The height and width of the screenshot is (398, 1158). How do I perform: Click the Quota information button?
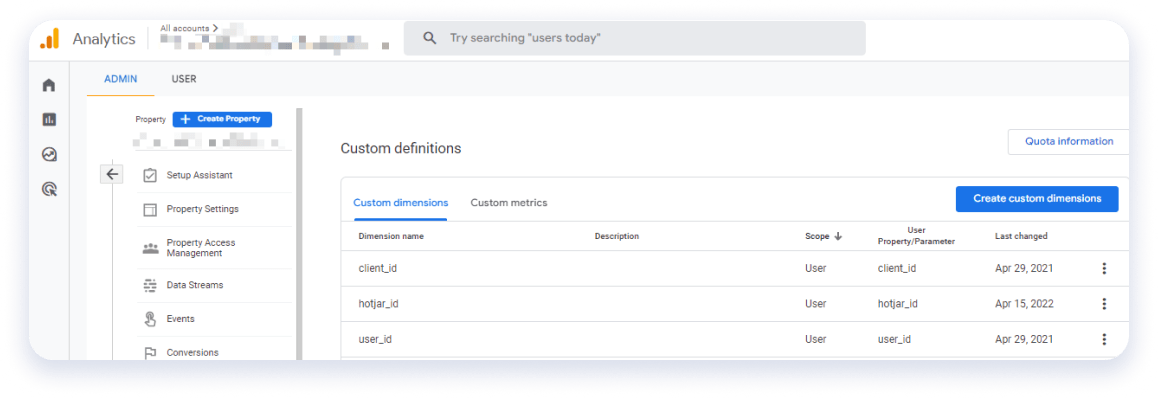(x=1069, y=142)
